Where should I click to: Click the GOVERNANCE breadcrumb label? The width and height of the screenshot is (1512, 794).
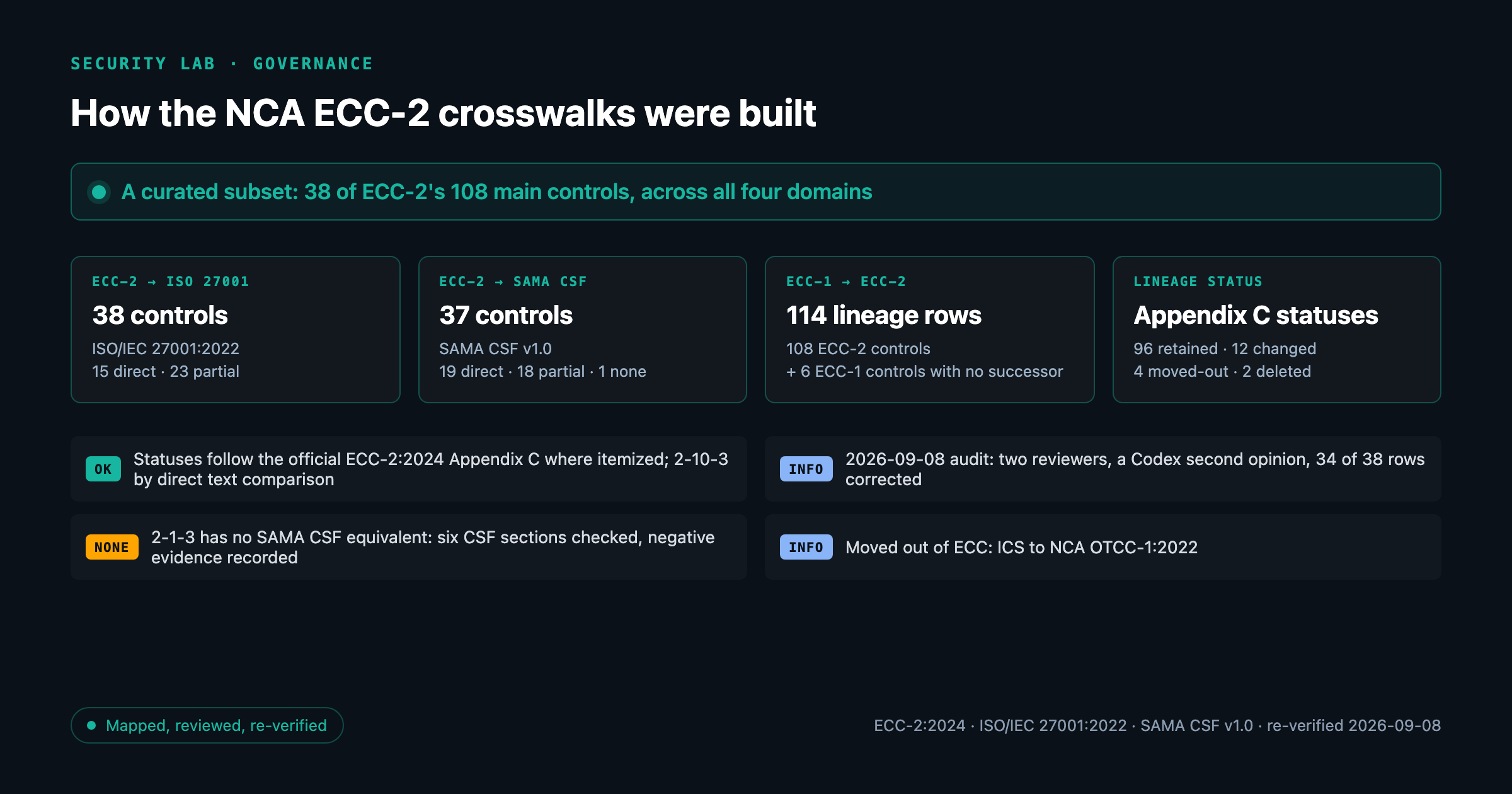(313, 64)
